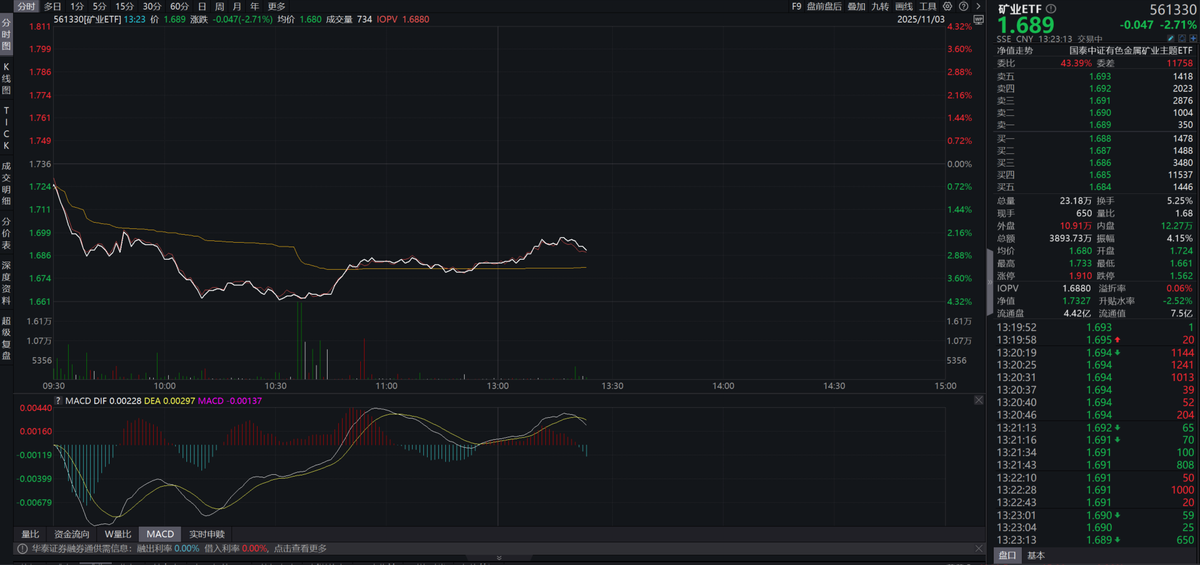
Task: Click the 叠加 overlay button
Action: (x=856, y=6)
